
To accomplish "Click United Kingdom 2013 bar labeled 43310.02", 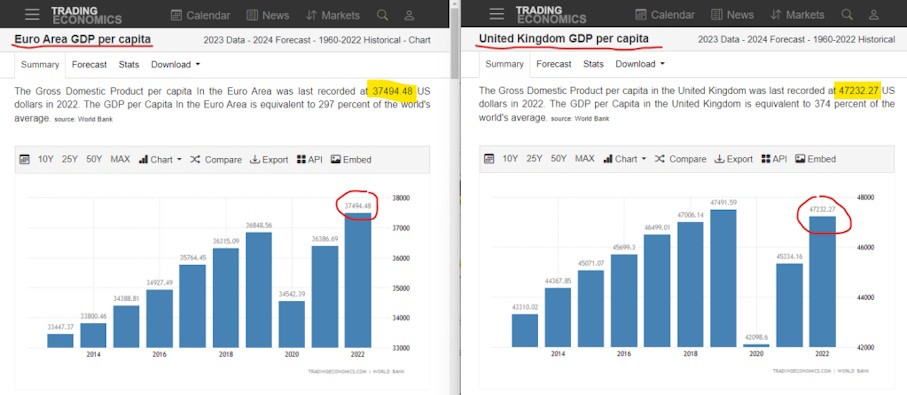I will (525, 331).
